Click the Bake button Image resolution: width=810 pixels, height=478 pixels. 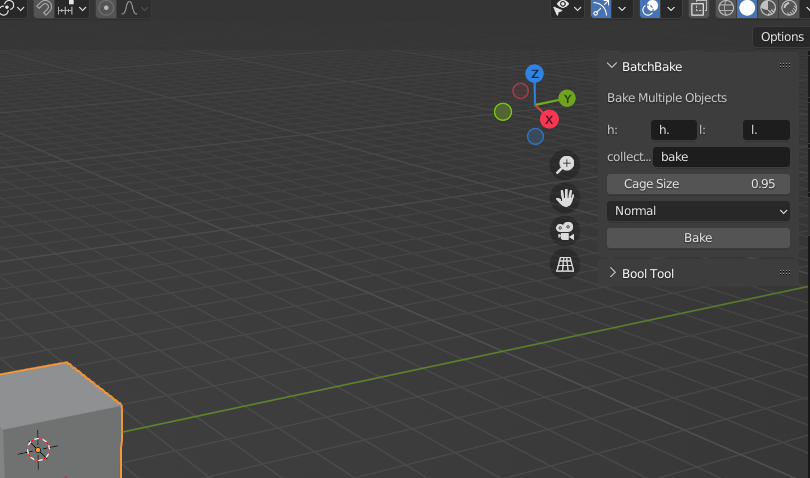pyautogui.click(x=698, y=238)
